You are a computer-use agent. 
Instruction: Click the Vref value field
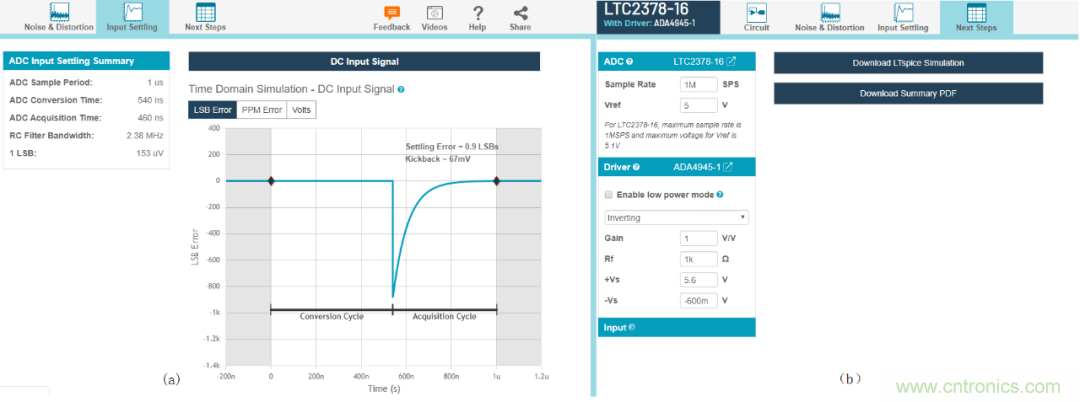pos(697,105)
